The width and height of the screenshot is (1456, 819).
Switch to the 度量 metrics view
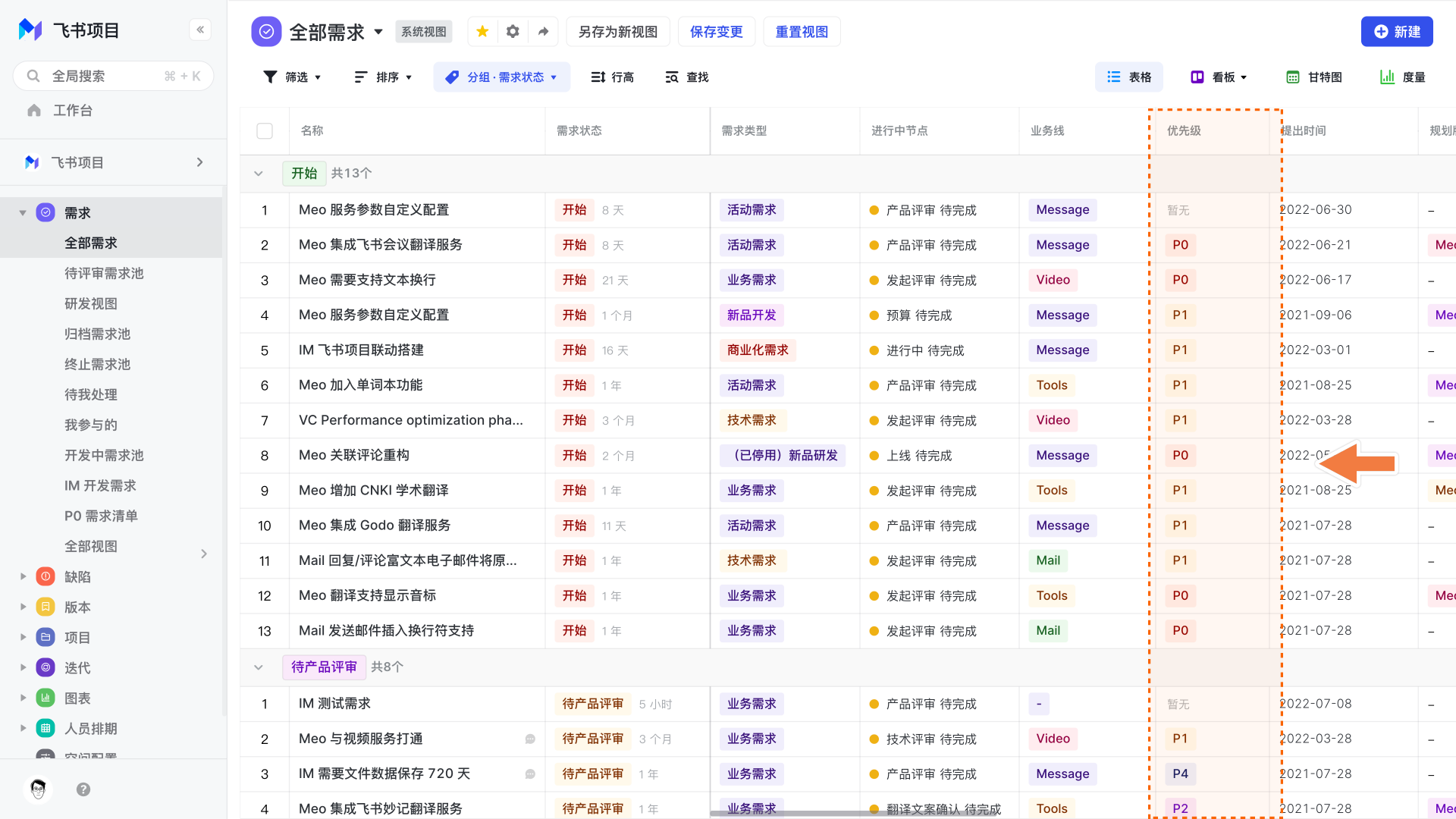tap(1403, 77)
